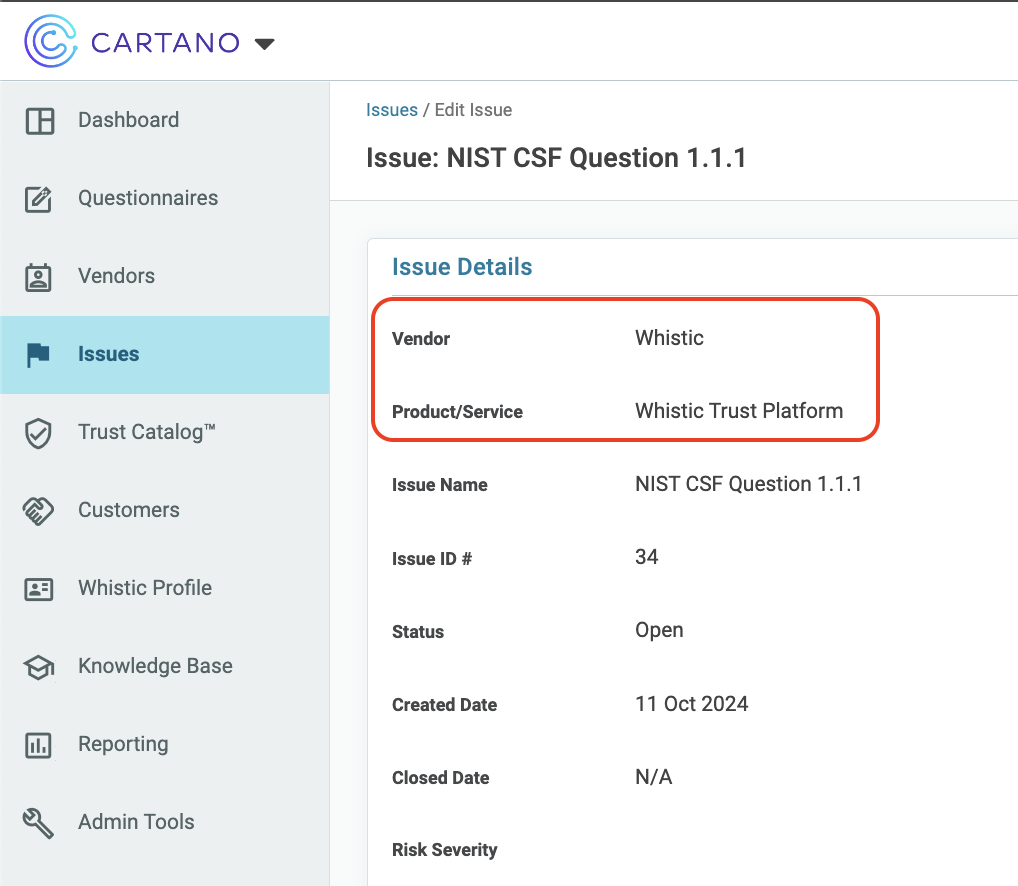Click the Created Date '11 Oct 2024'
This screenshot has height=886, width=1018.
(x=691, y=704)
